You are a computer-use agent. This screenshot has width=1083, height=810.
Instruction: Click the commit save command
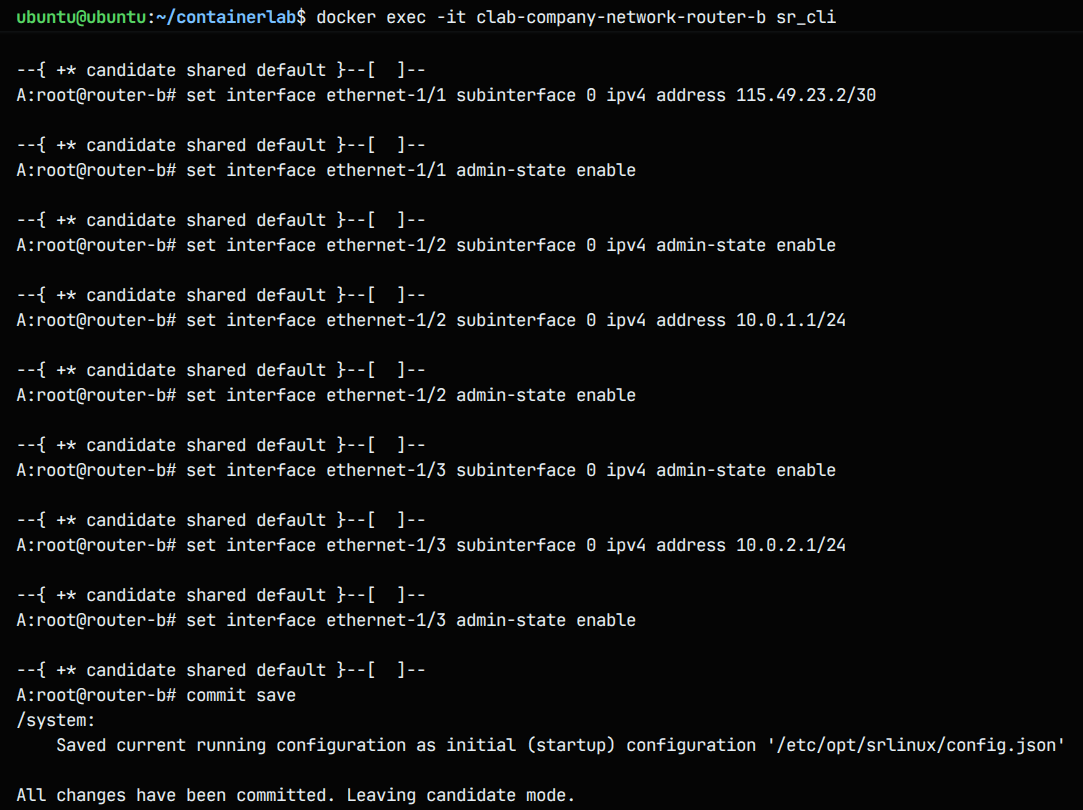pos(241,695)
